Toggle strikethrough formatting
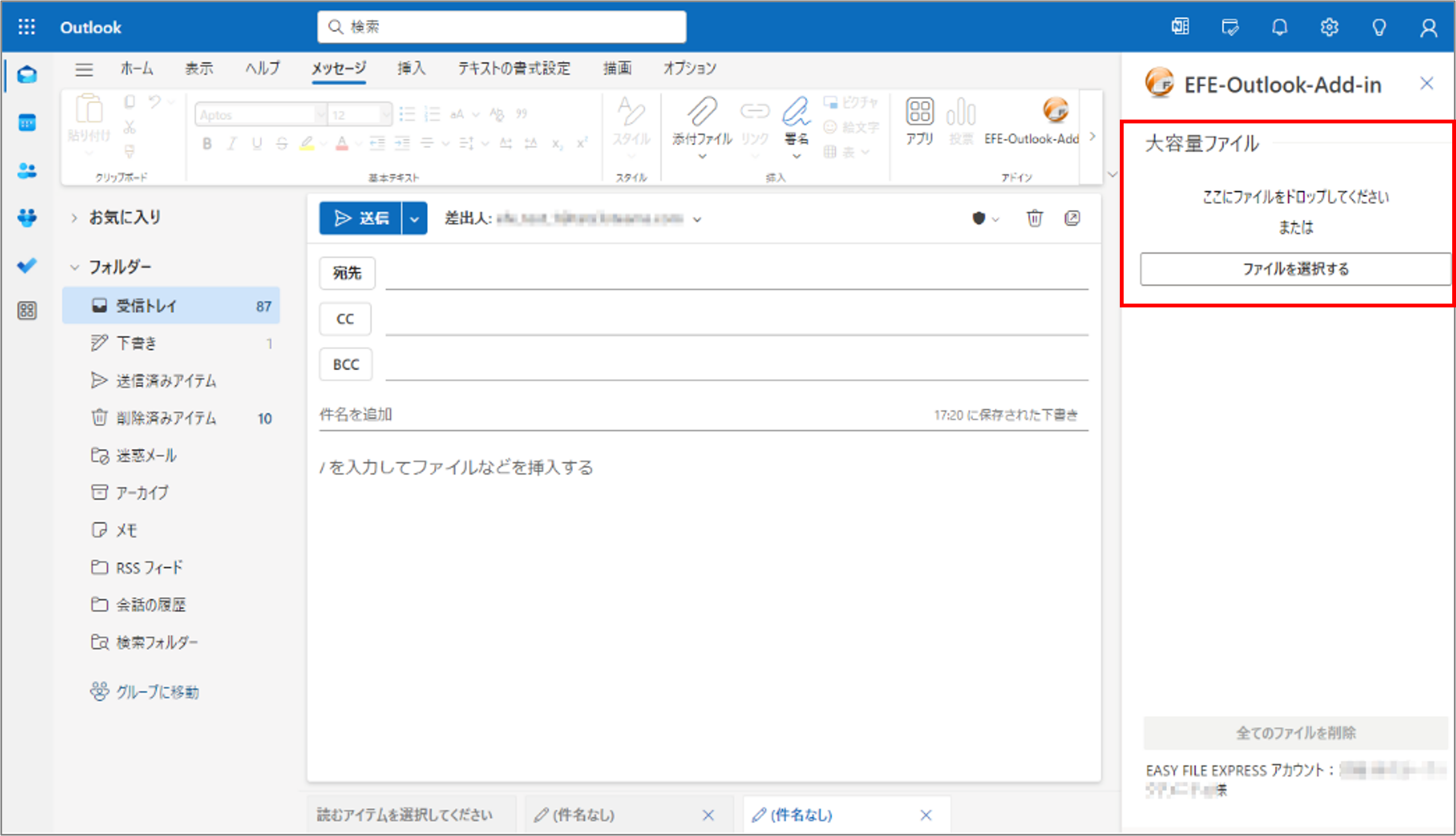This screenshot has height=836, width=1456. coord(281,144)
